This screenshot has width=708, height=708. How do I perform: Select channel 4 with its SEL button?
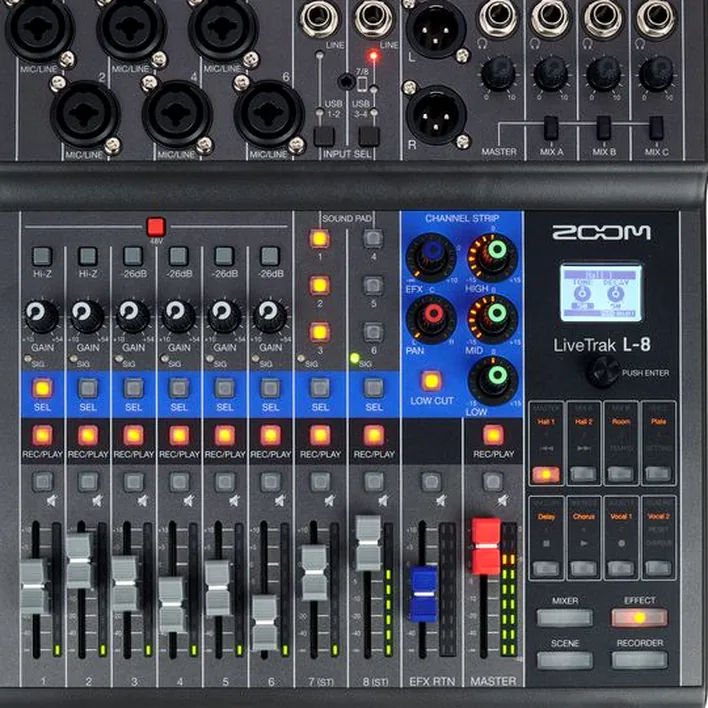coord(179,388)
